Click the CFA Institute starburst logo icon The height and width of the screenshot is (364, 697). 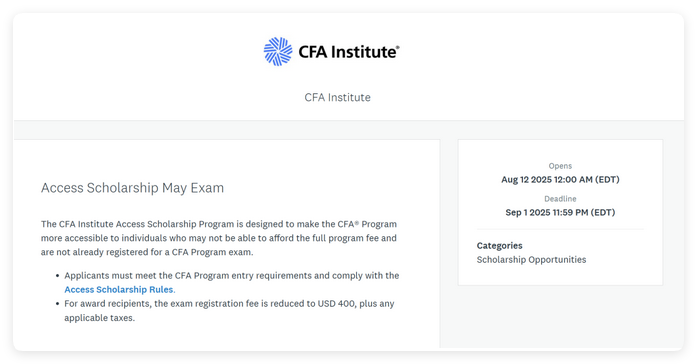278,52
